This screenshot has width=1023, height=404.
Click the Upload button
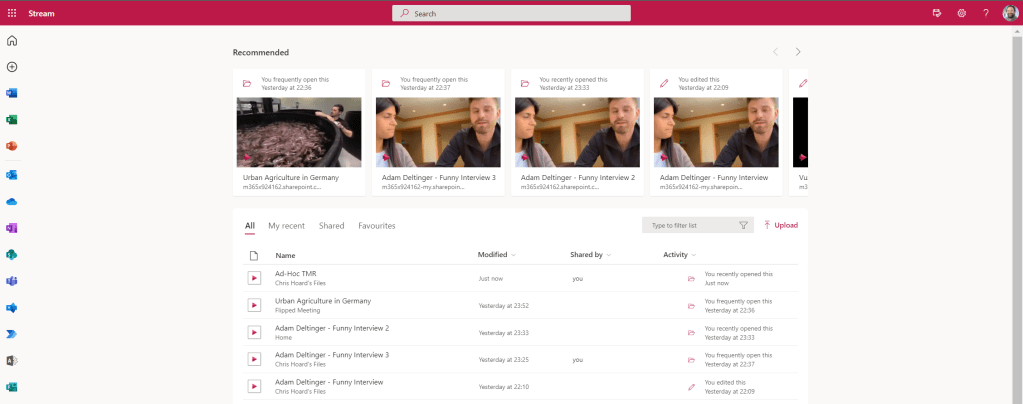(x=780, y=226)
